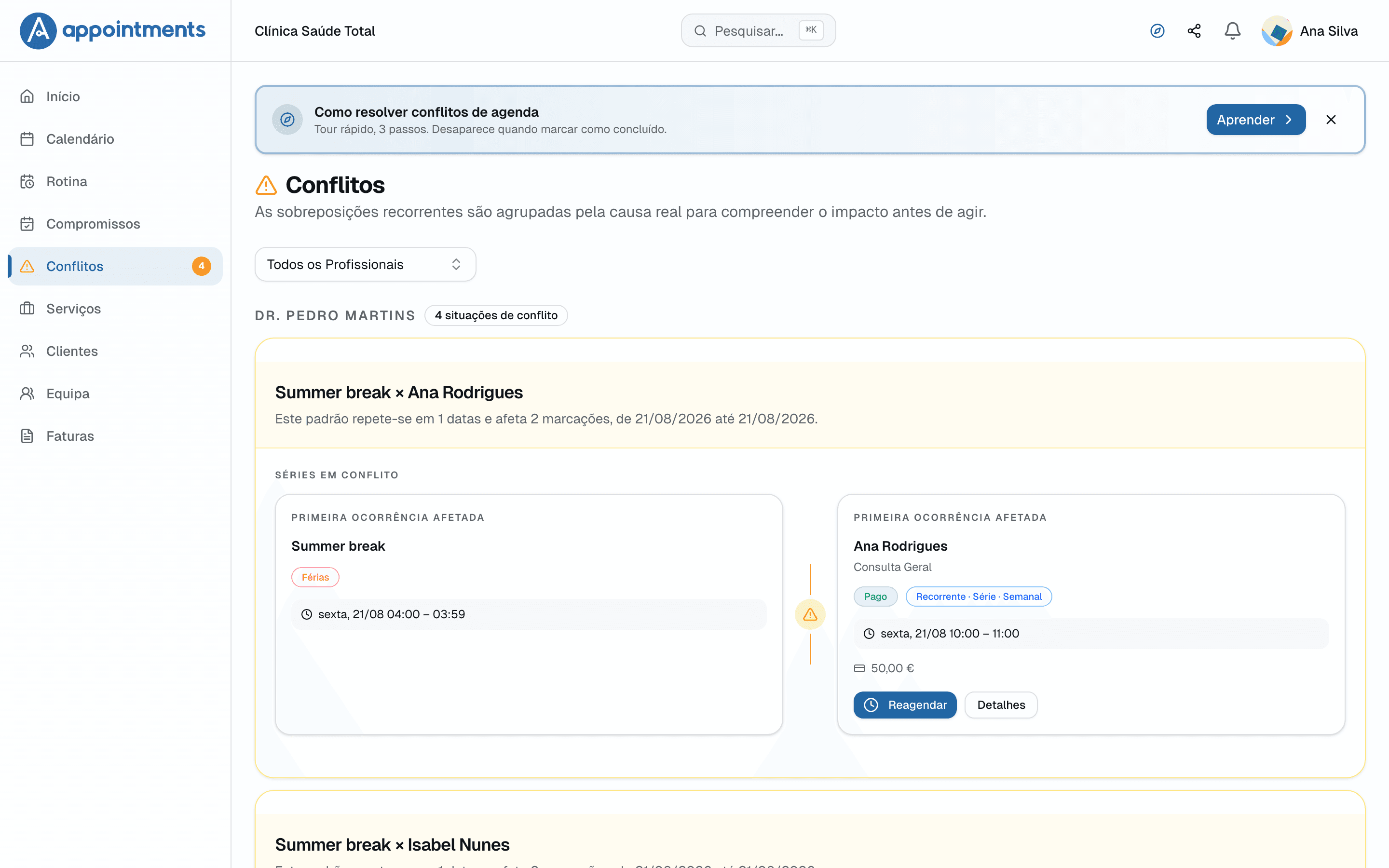The width and height of the screenshot is (1389, 868).
Task: Click the share icon in header
Action: click(1195, 31)
